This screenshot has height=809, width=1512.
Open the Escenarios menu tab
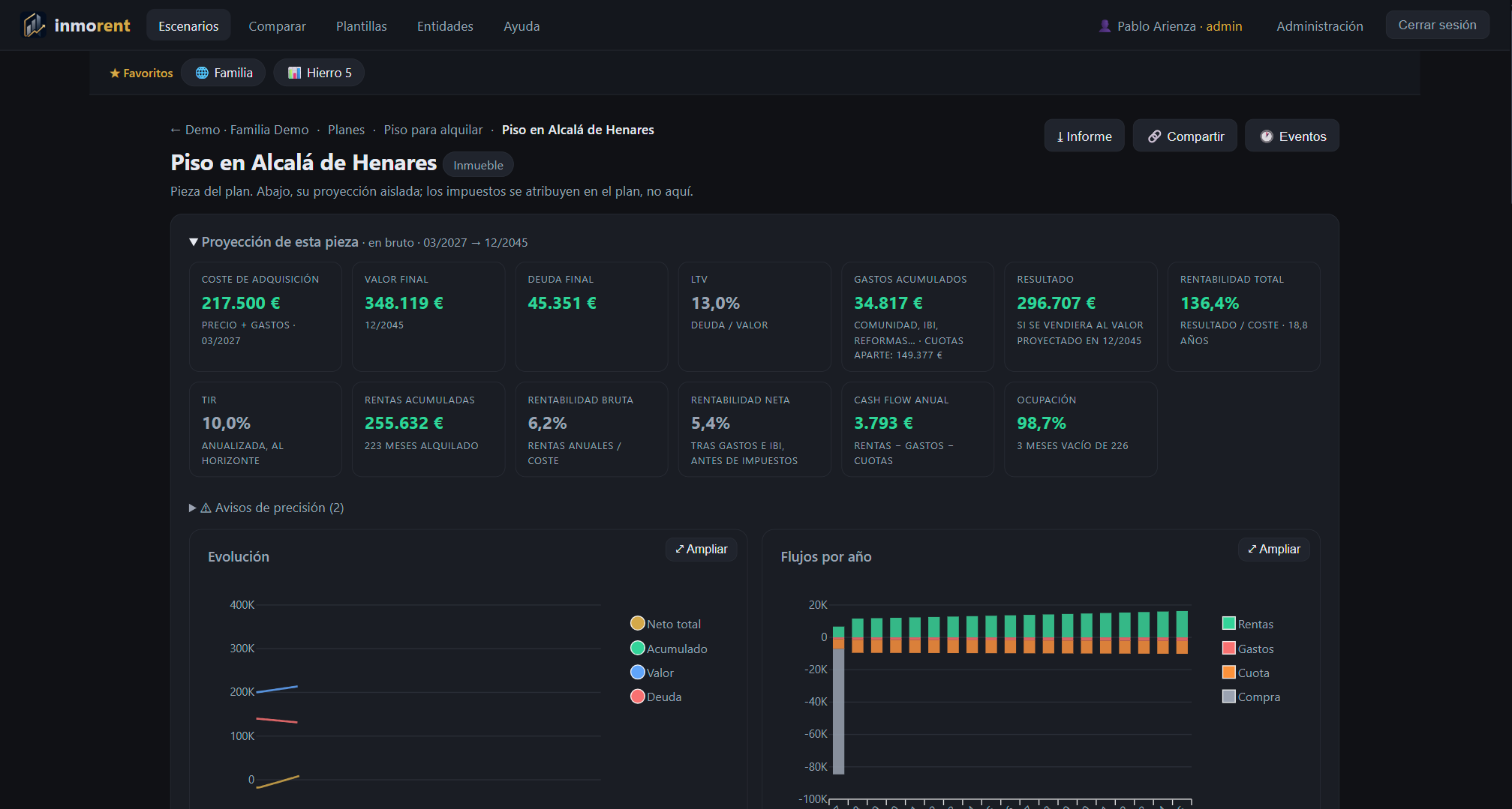click(188, 26)
